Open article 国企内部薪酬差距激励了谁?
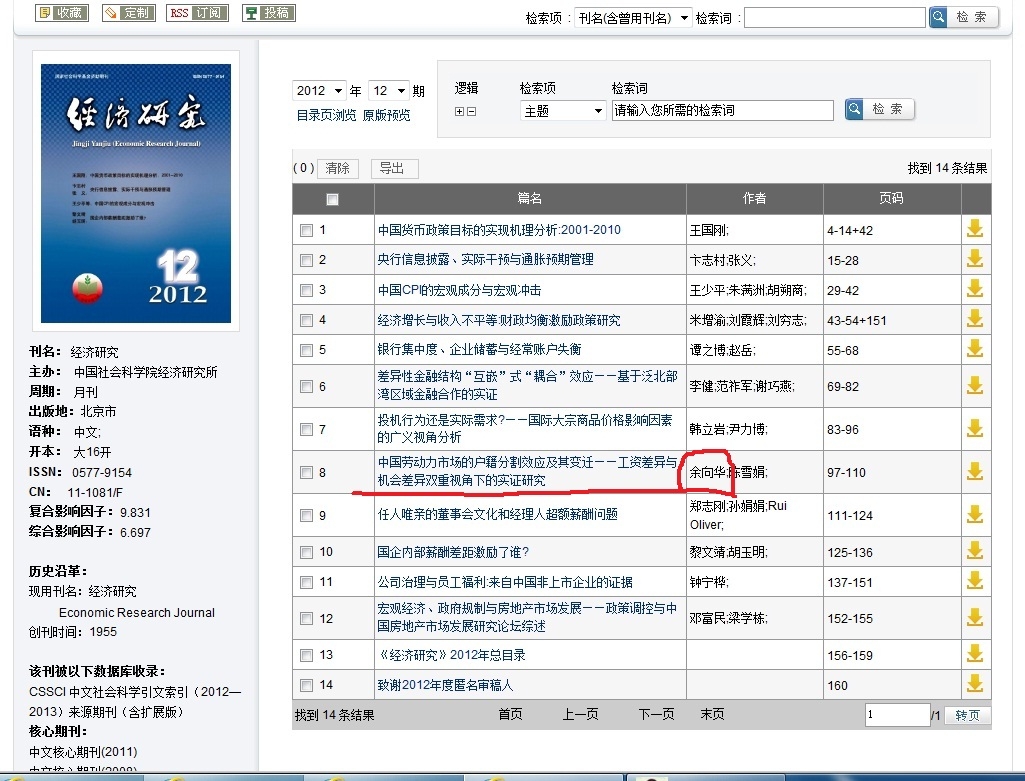1025x781 pixels. pyautogui.click(x=453, y=552)
